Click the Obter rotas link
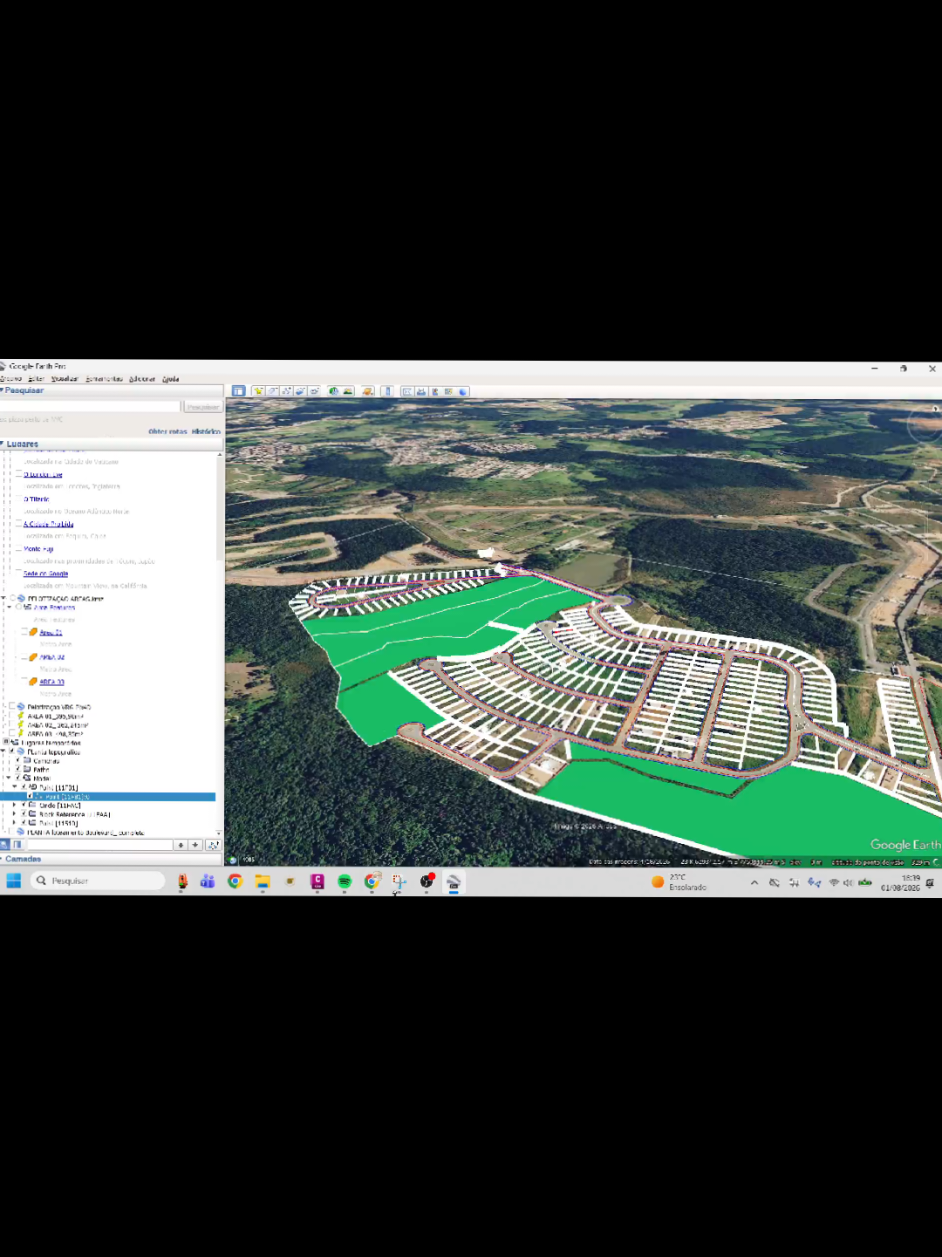The image size is (942, 1257). click(168, 431)
